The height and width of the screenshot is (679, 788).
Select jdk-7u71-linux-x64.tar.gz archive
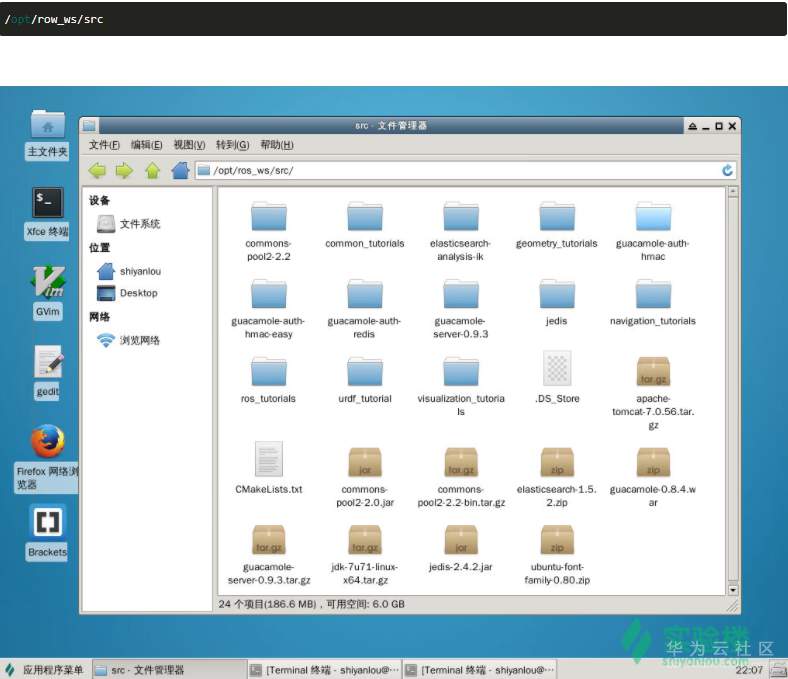point(365,555)
